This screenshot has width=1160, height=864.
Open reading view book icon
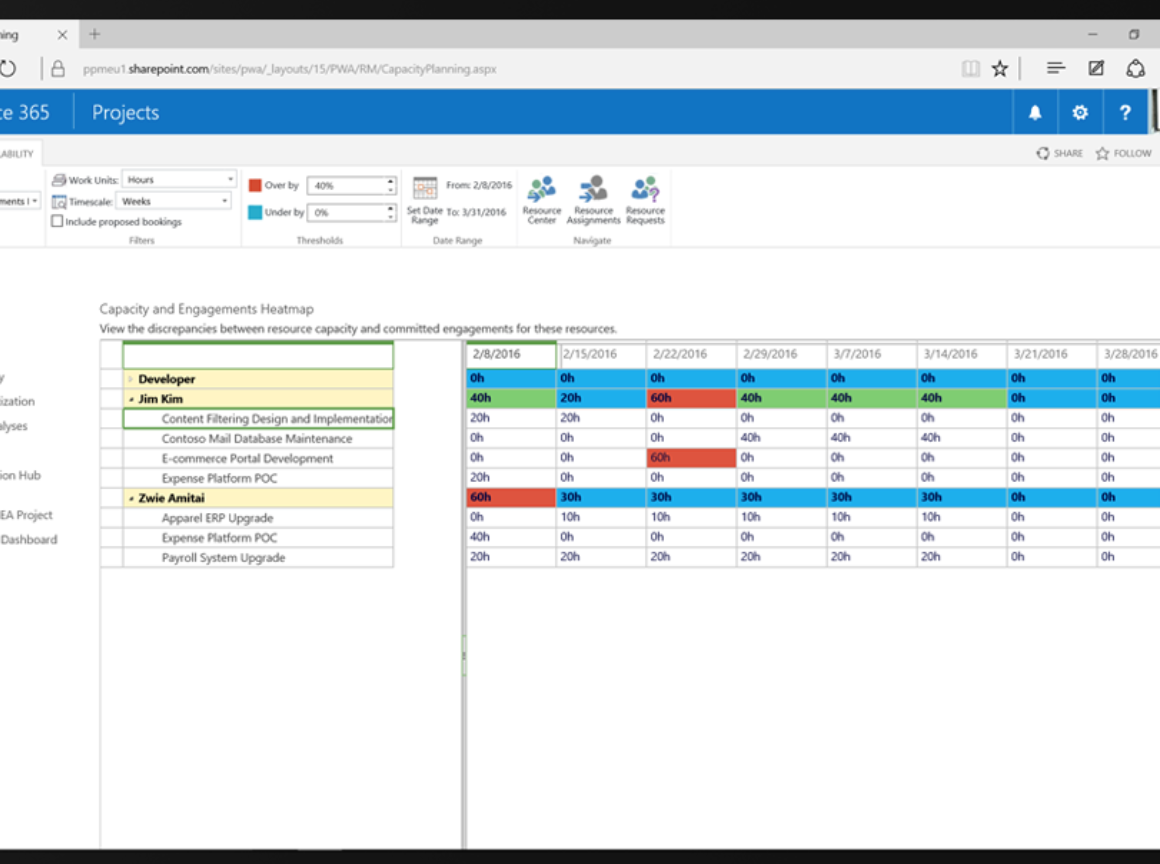point(971,69)
